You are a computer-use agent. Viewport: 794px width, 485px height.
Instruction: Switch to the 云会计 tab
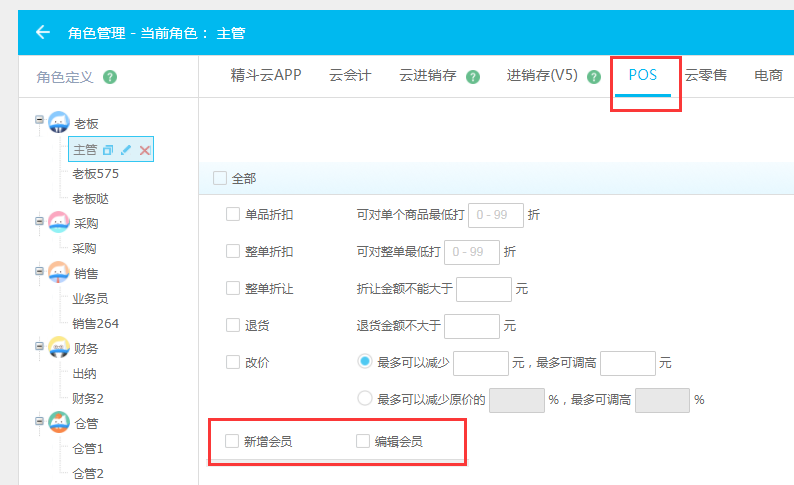(350, 75)
